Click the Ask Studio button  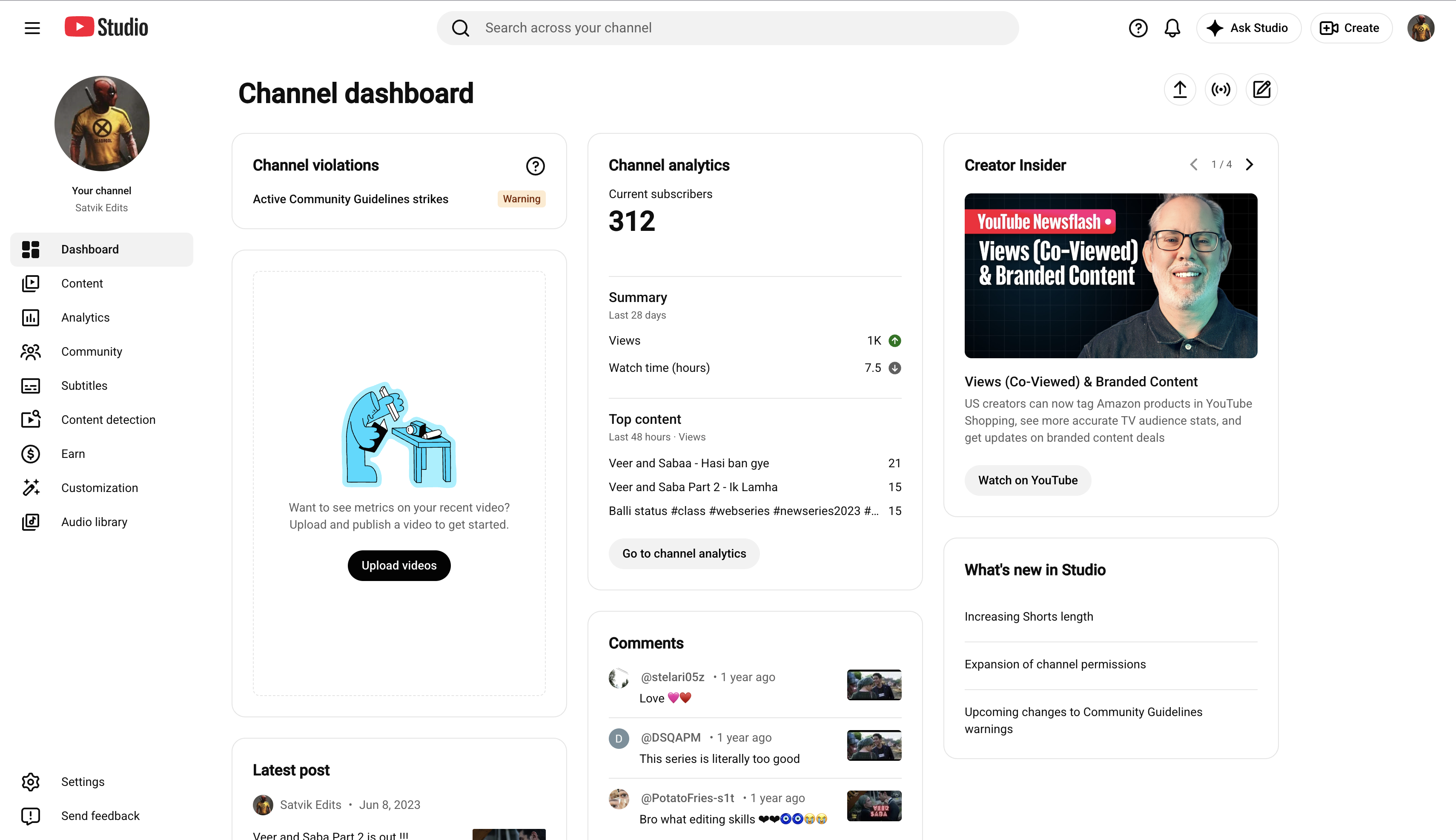click(1248, 28)
